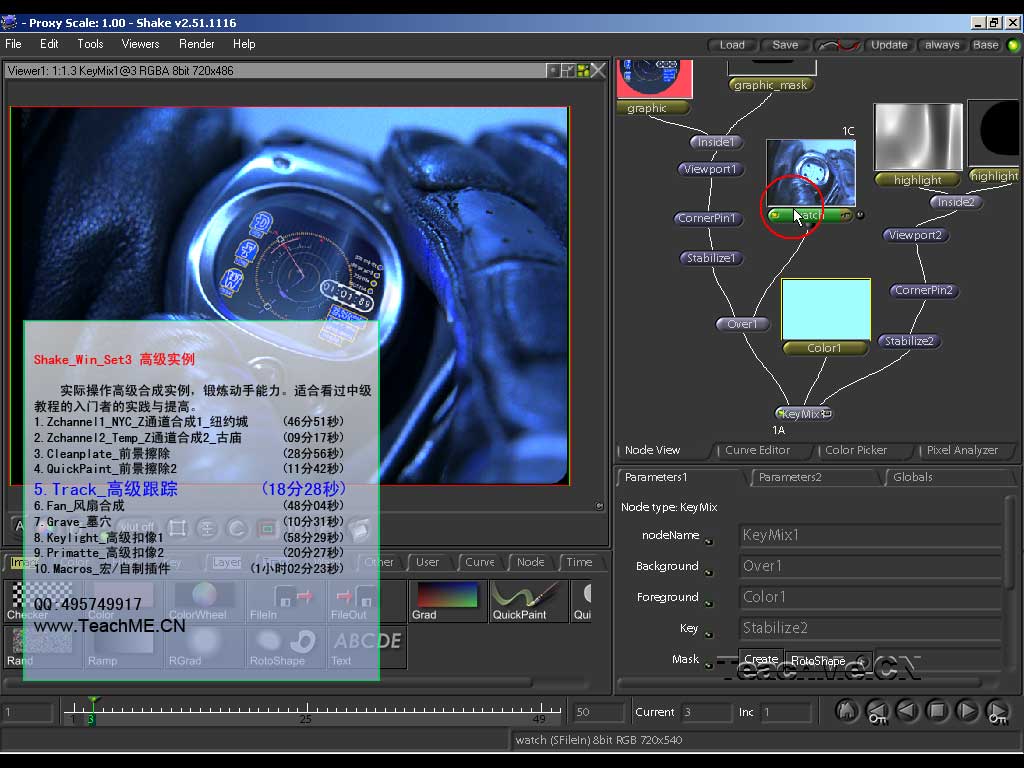Viewport: 1024px width, 768px height.
Task: Open the Viewers menu
Action: pos(140,44)
